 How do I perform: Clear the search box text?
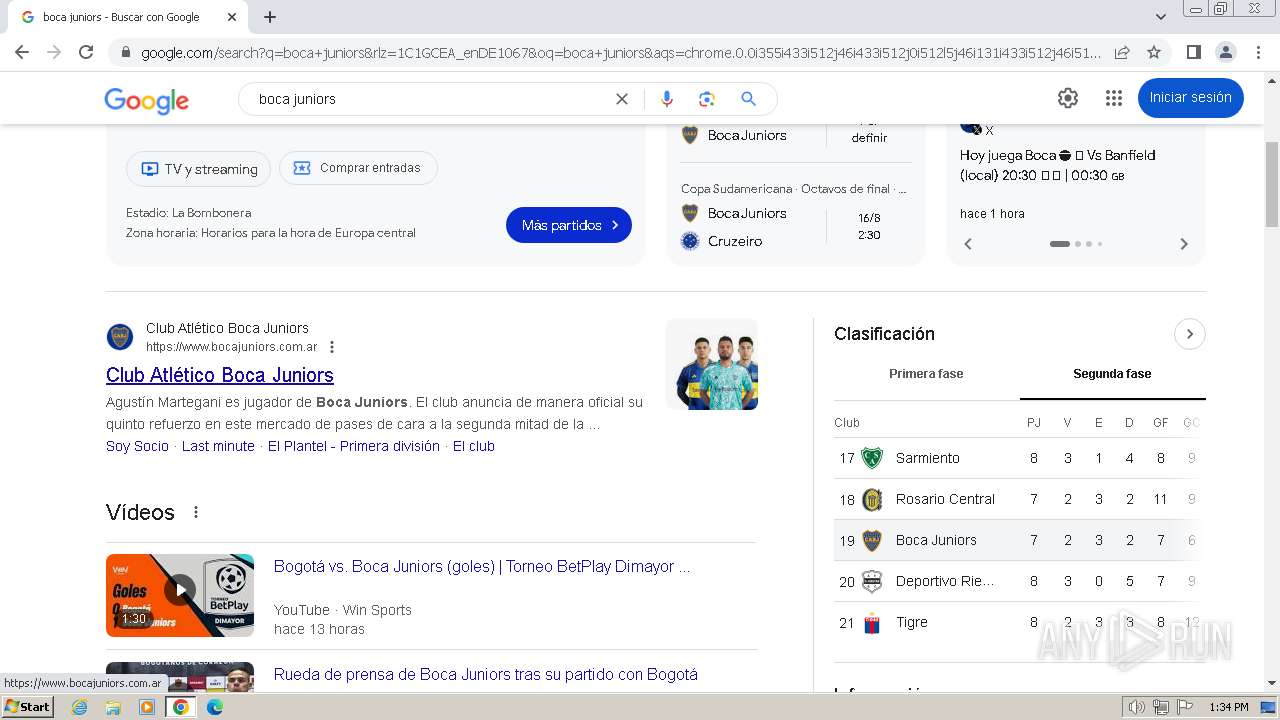pos(622,99)
